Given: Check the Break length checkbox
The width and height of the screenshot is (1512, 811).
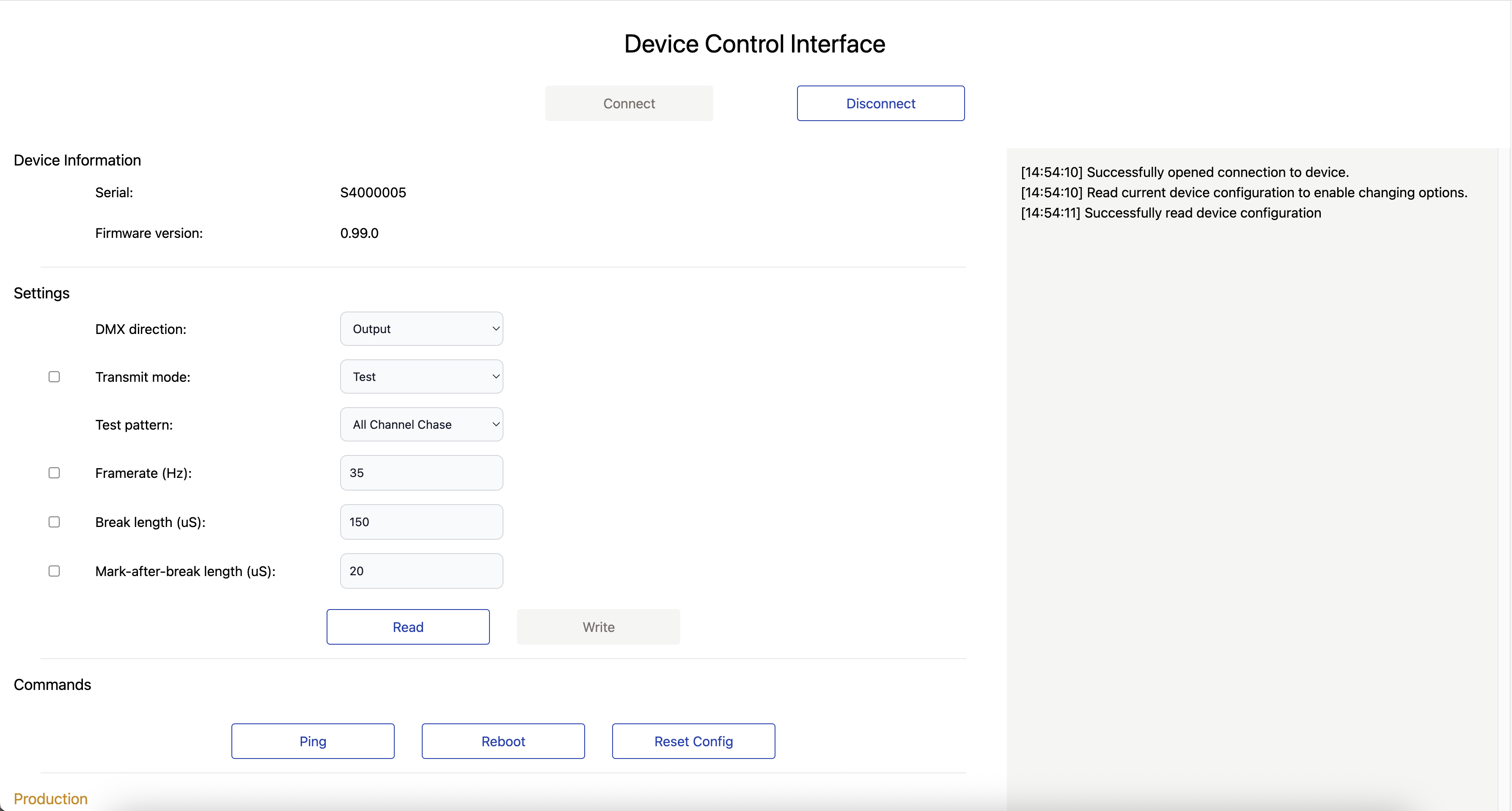Looking at the screenshot, I should [x=54, y=522].
